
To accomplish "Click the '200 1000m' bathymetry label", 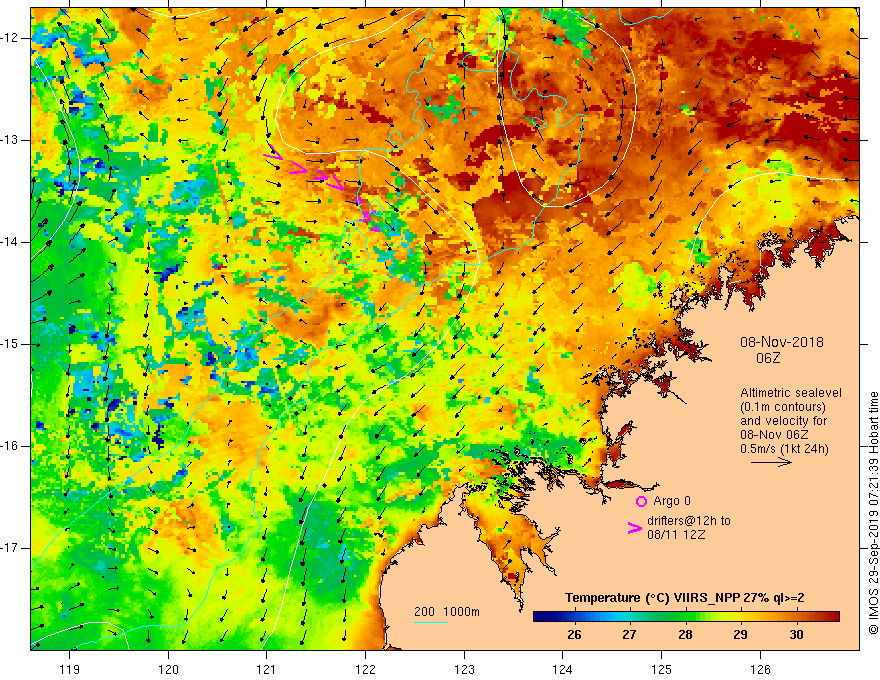I will click(447, 612).
